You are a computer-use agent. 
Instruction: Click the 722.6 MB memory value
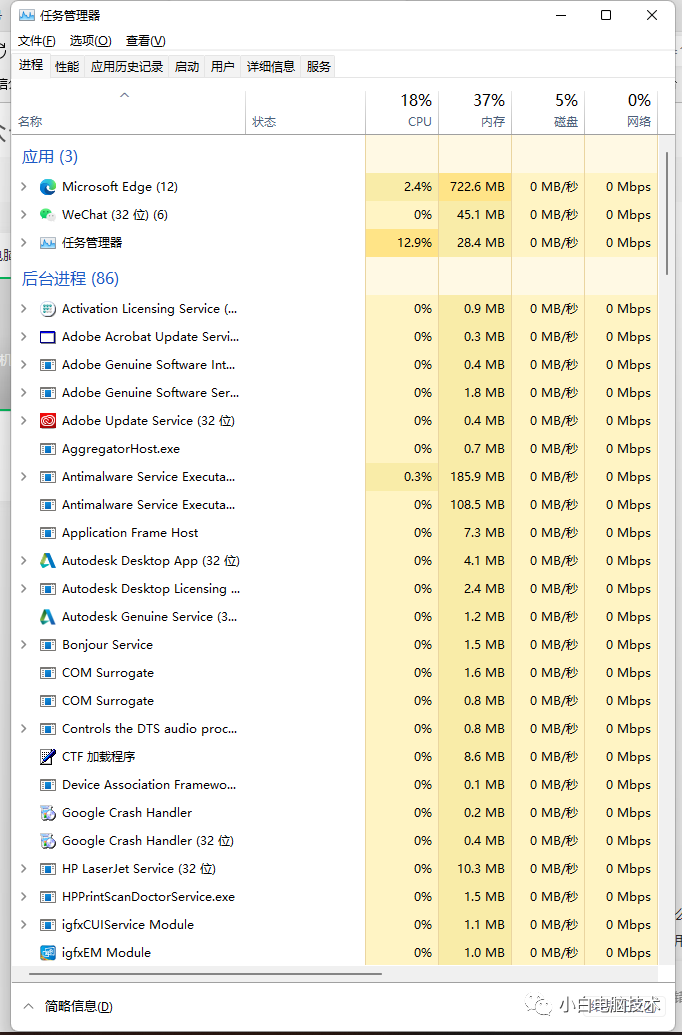click(477, 187)
